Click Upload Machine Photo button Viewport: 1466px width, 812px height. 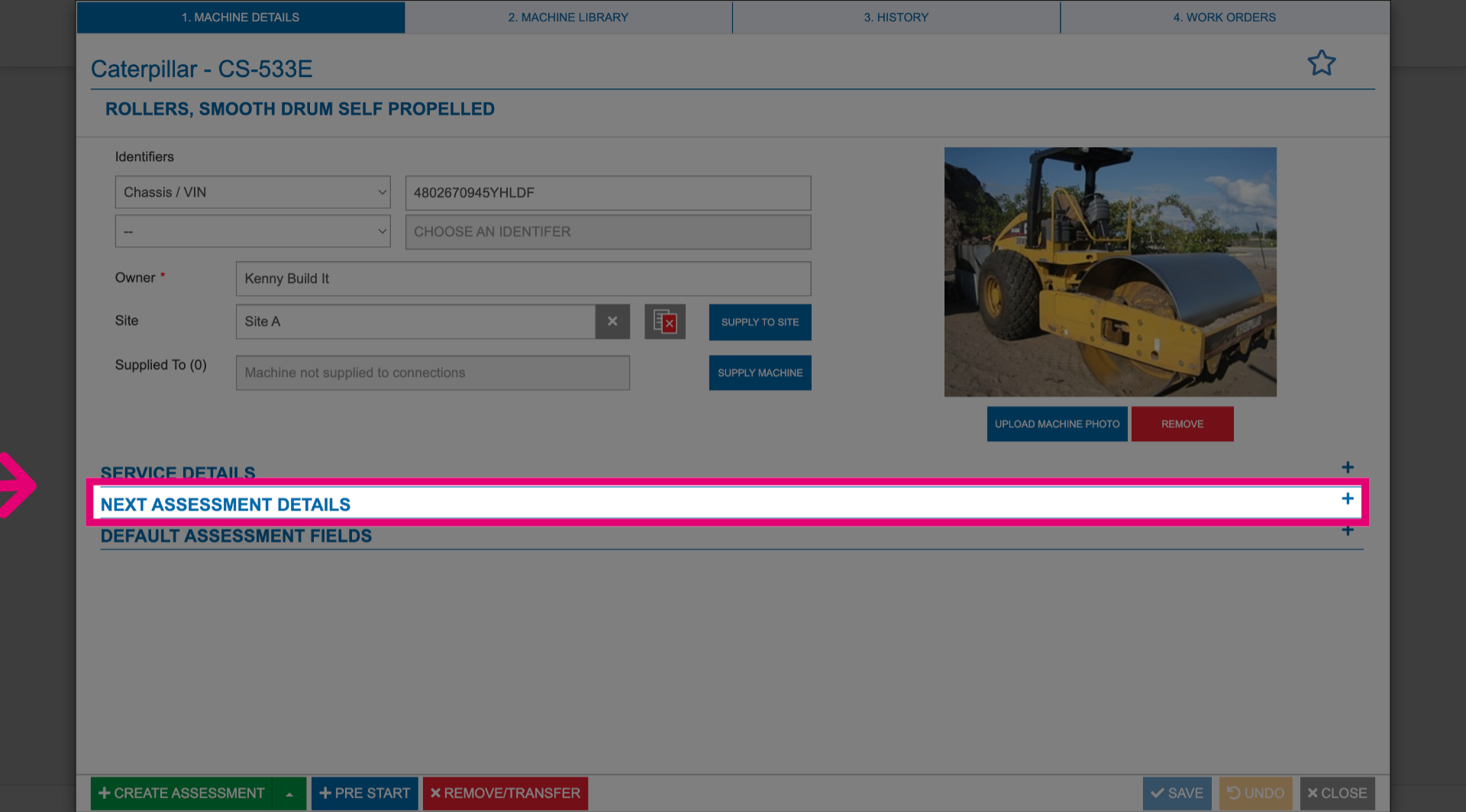click(x=1057, y=424)
